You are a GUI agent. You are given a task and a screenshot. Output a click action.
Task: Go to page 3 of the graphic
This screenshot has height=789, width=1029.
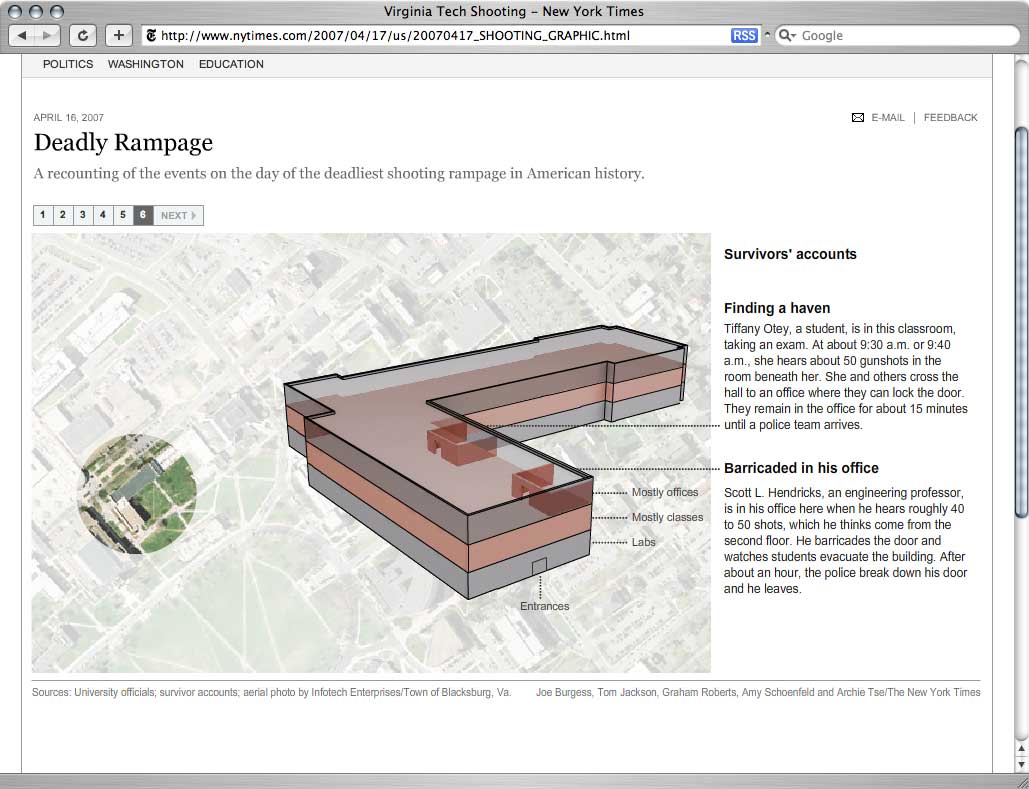click(x=83, y=215)
